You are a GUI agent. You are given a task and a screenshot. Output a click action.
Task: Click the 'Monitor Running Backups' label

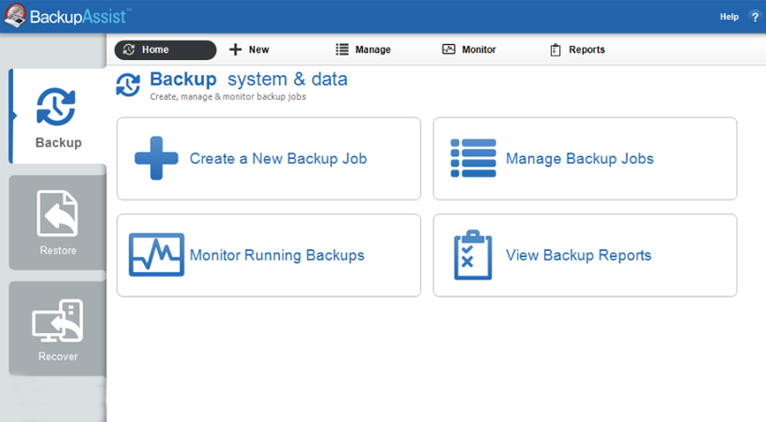(277, 255)
